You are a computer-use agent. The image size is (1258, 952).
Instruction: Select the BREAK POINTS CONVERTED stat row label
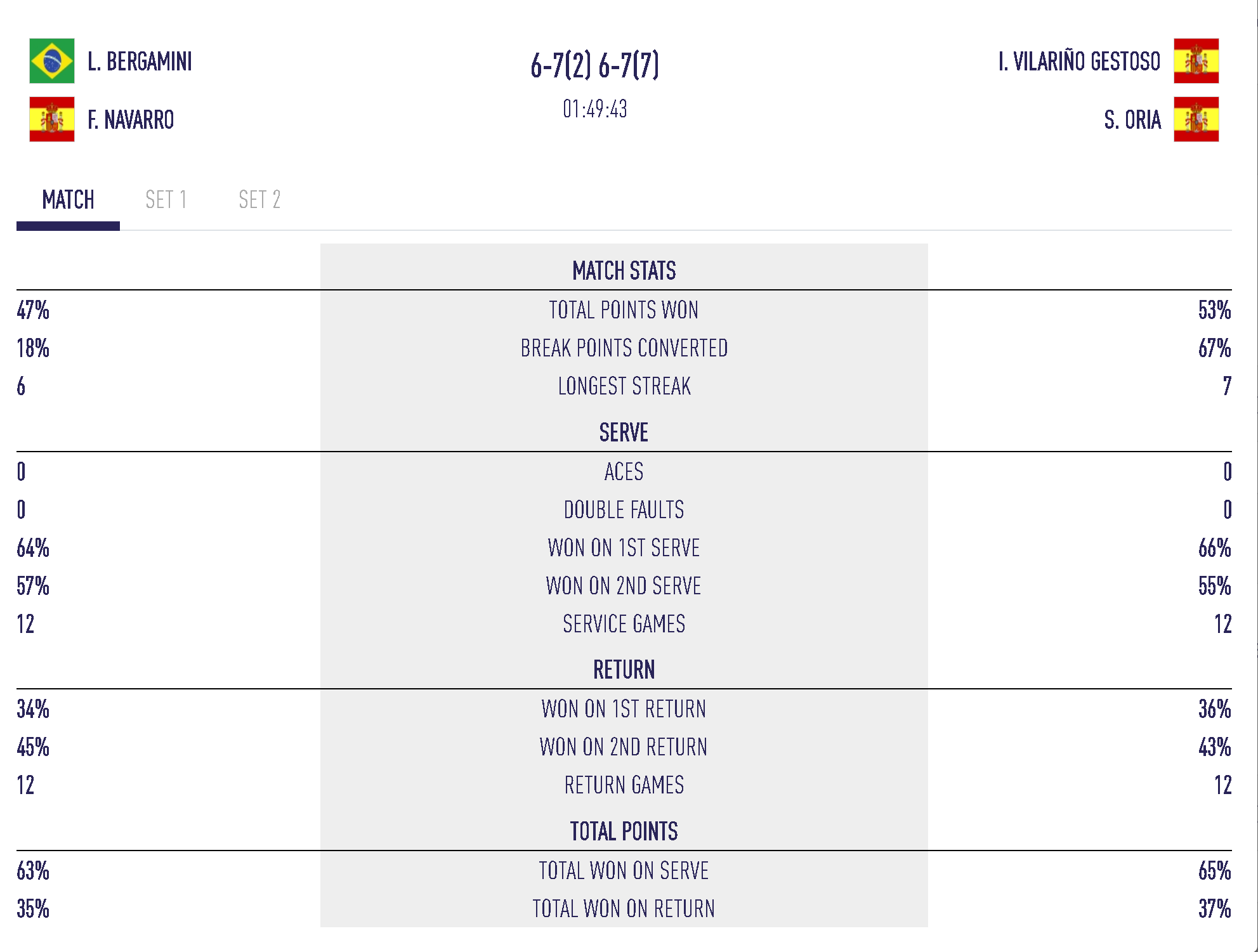point(624,348)
